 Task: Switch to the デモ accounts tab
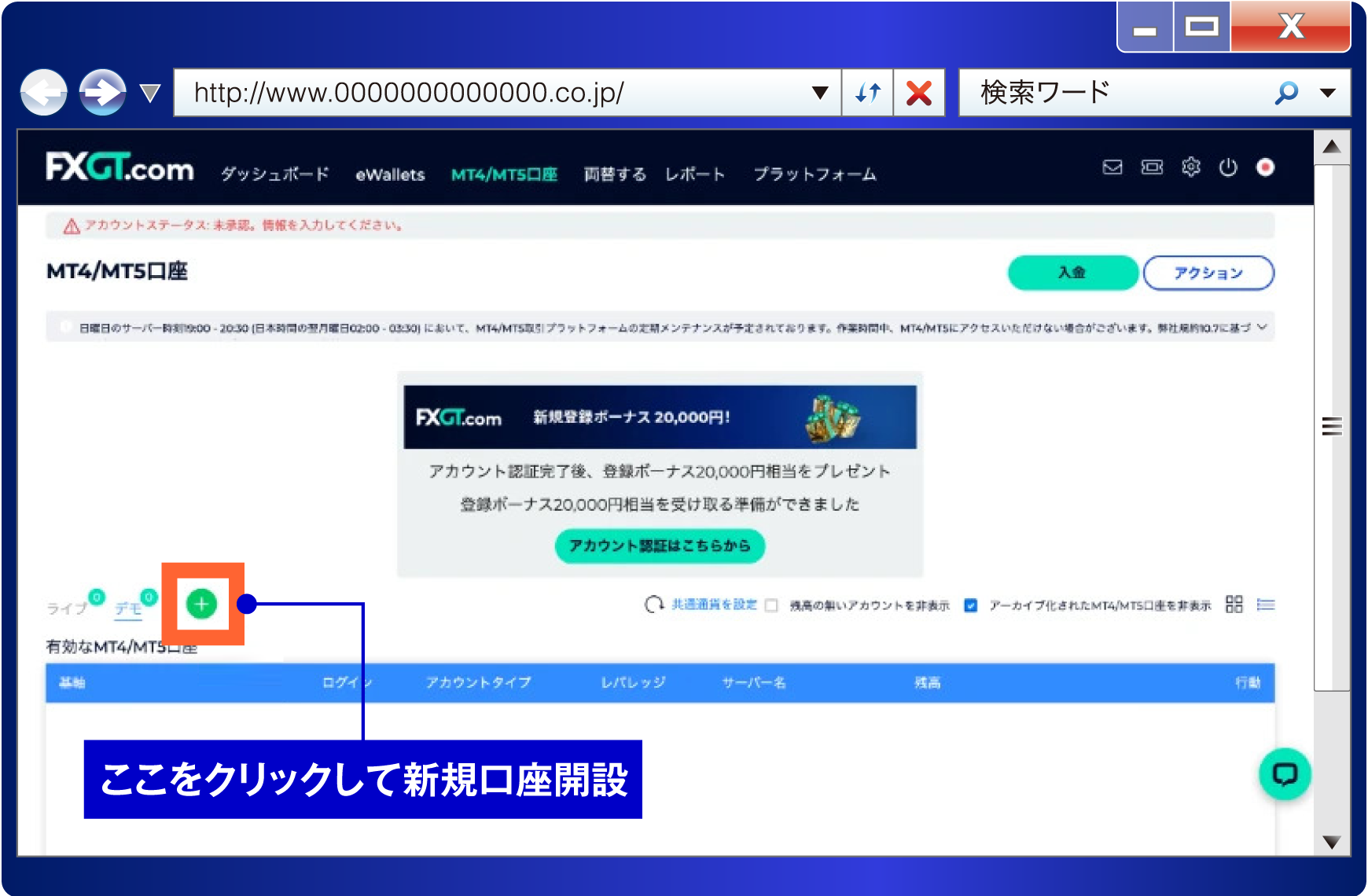(128, 608)
